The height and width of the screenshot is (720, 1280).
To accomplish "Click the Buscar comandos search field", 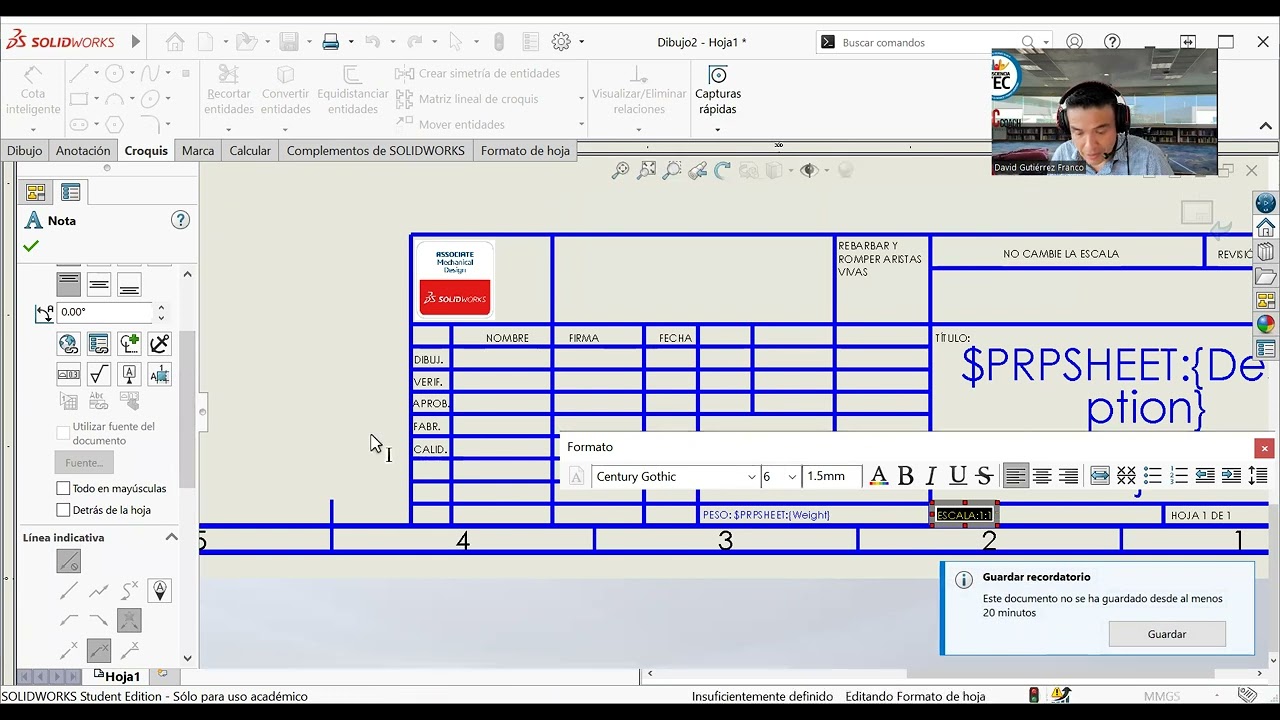I will point(928,42).
